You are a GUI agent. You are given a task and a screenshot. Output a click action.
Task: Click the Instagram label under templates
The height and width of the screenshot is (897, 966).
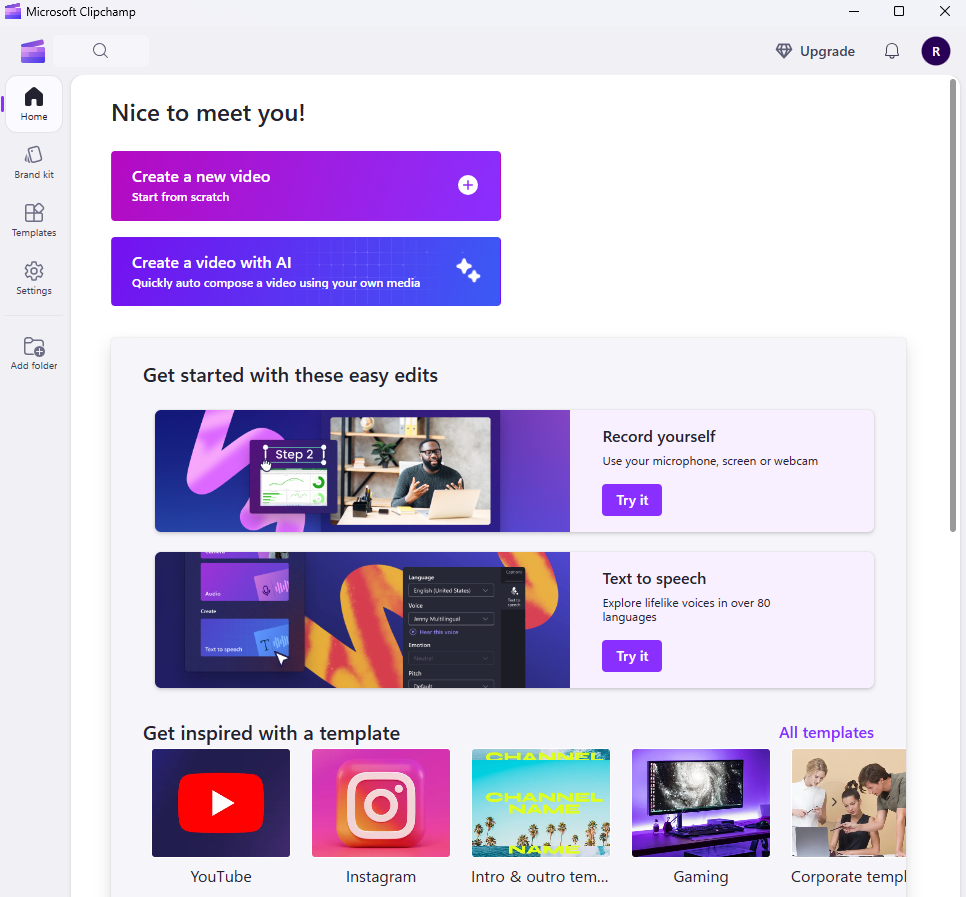[x=381, y=876]
